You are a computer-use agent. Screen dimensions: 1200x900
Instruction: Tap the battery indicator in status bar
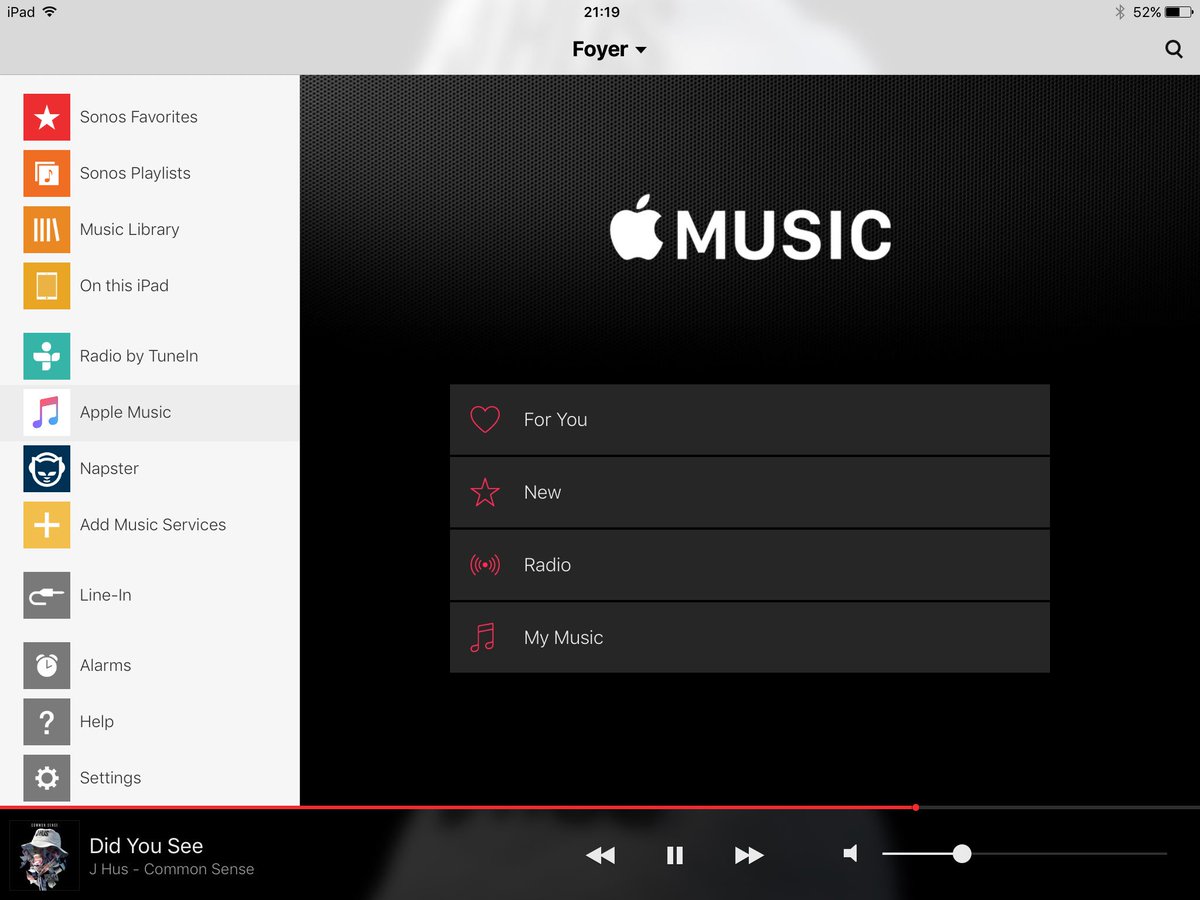pos(1177,12)
